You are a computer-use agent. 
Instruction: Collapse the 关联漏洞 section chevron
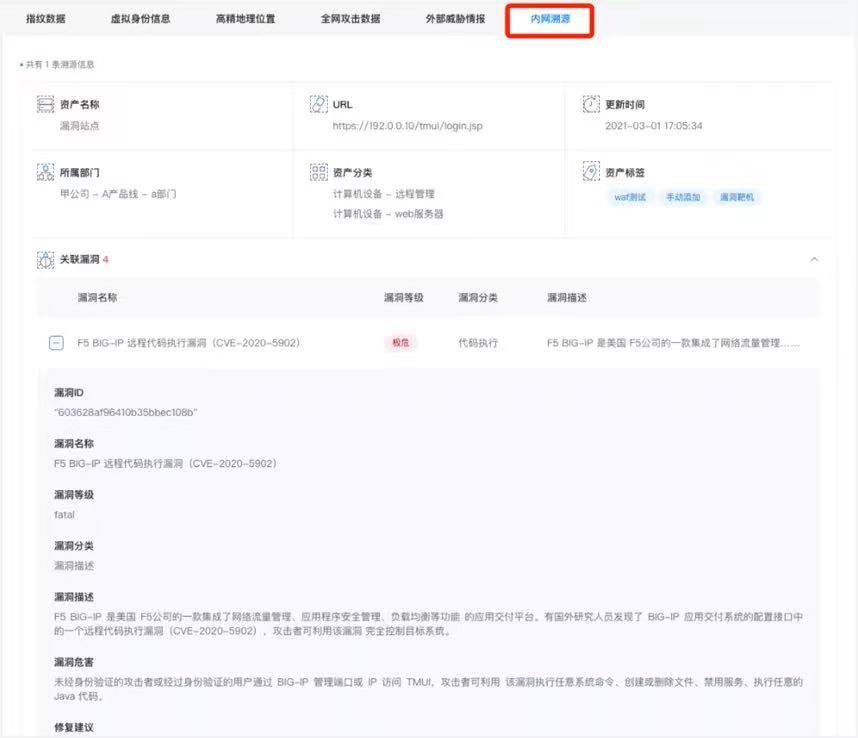pos(814,259)
